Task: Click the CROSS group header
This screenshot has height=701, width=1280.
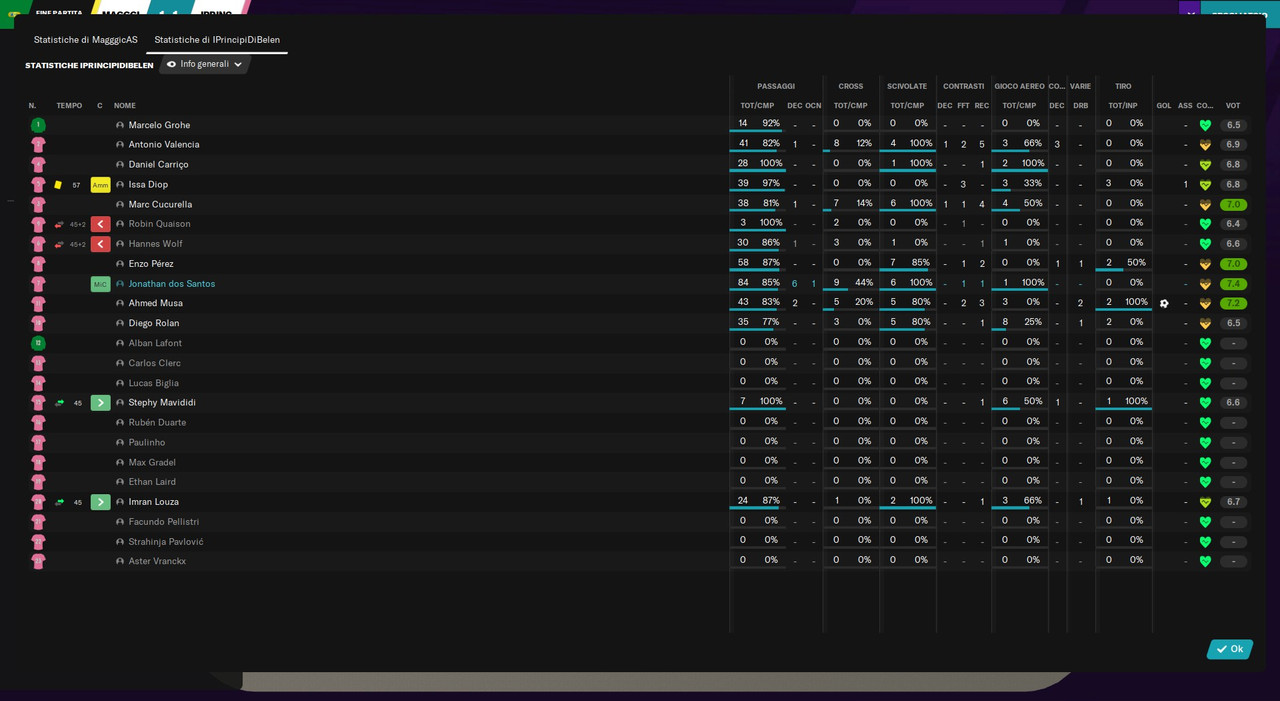Action: [851, 86]
